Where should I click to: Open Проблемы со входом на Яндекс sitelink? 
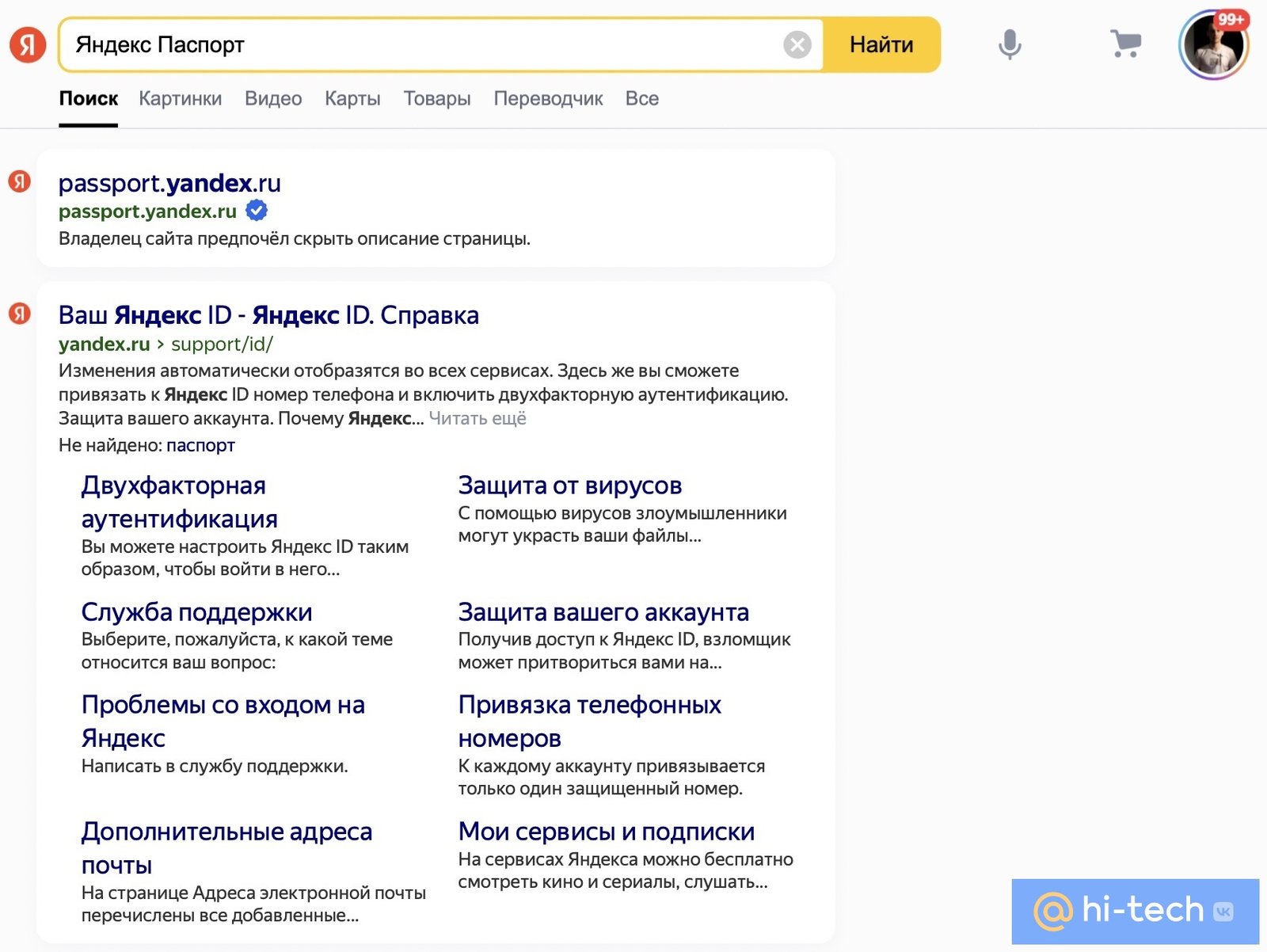[223, 721]
